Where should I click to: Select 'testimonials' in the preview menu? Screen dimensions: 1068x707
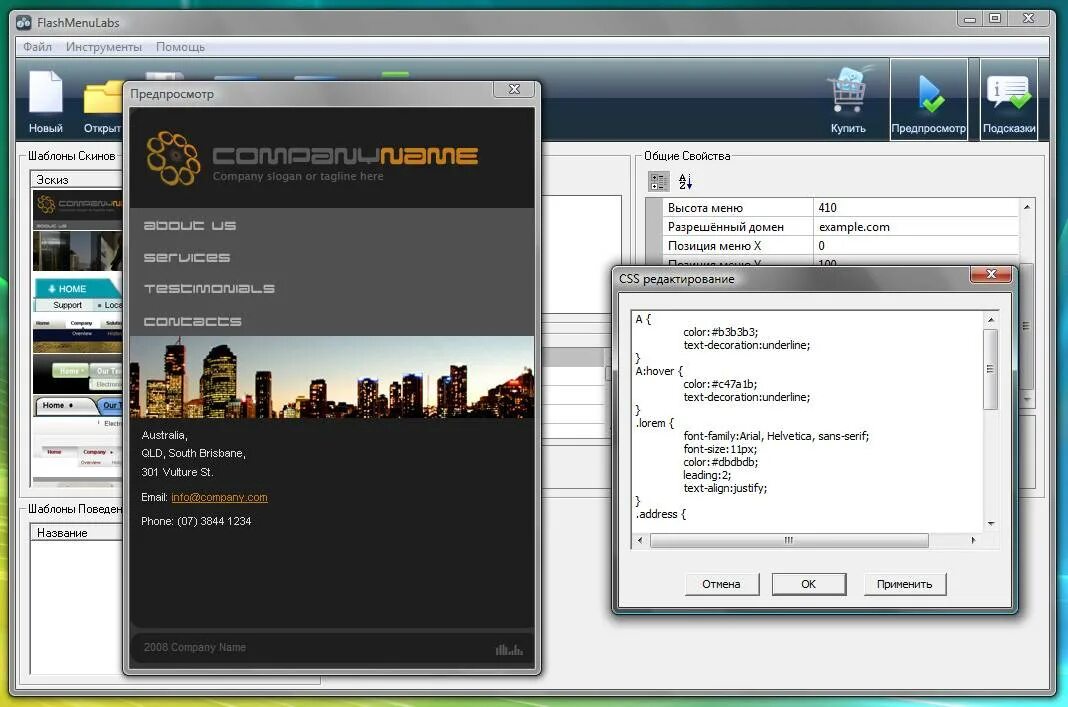point(209,289)
